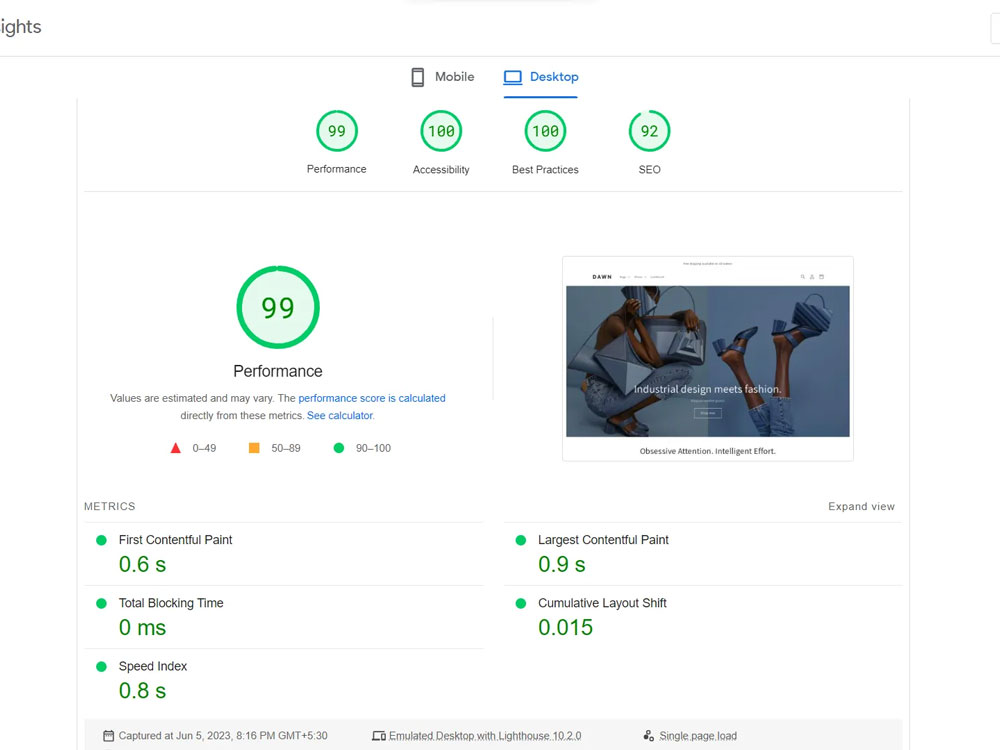This screenshot has width=1000, height=750.
Task: Click the 0.015 Cumulative Layout Shift value
Action: tap(566, 628)
